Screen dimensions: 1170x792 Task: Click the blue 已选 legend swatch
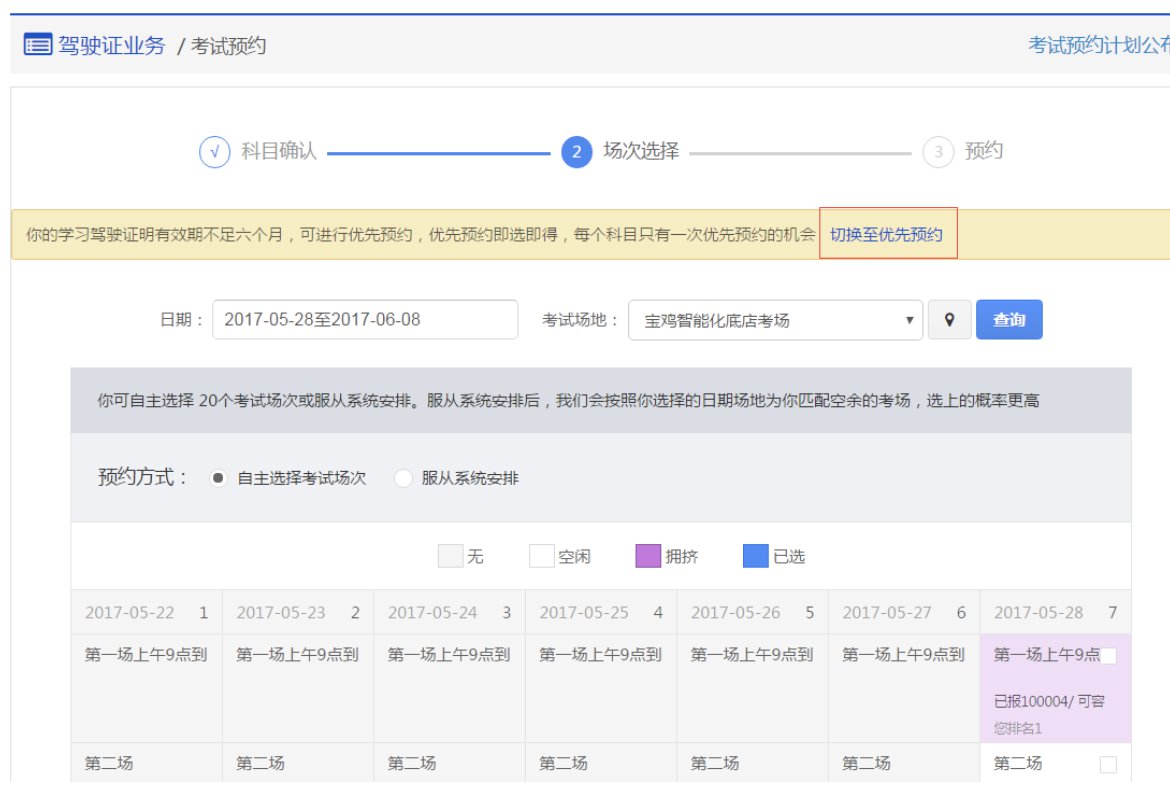(755, 556)
